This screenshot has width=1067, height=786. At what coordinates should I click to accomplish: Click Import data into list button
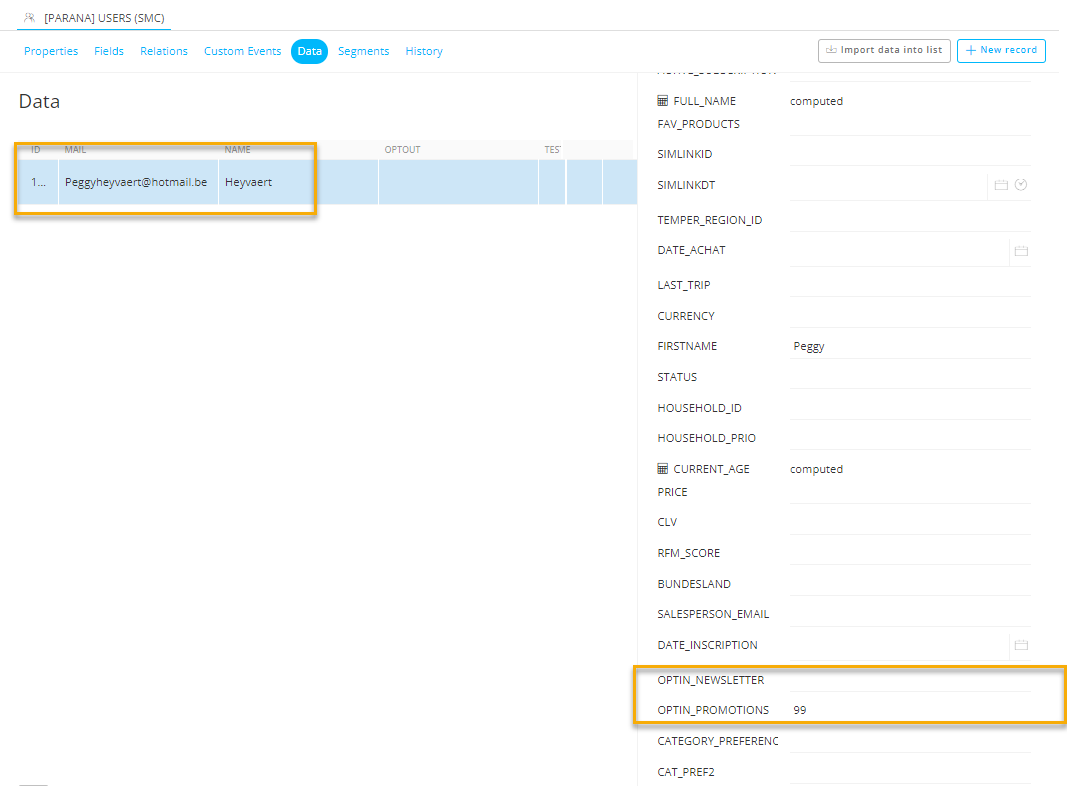pyautogui.click(x=883, y=50)
